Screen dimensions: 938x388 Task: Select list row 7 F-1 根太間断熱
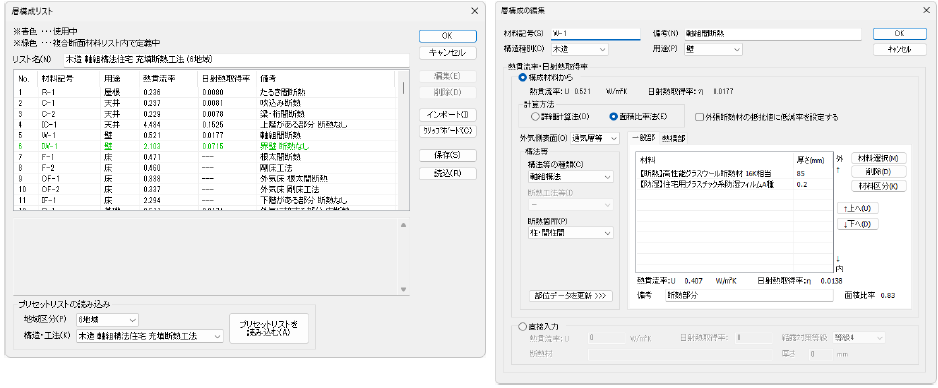(x=206, y=157)
